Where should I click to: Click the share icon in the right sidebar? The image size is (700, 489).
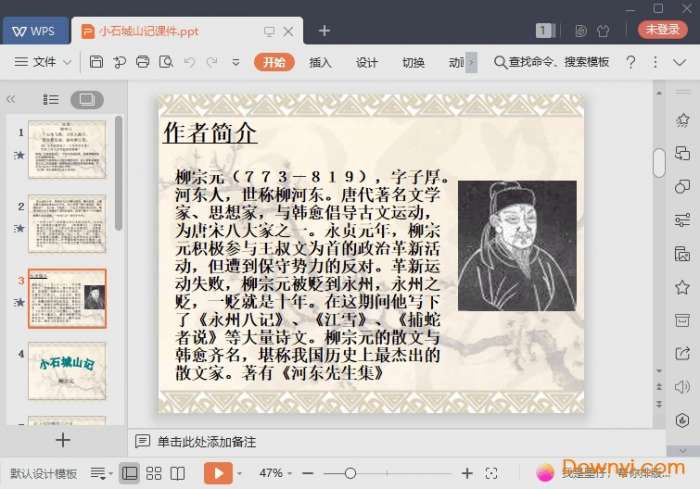tap(683, 353)
